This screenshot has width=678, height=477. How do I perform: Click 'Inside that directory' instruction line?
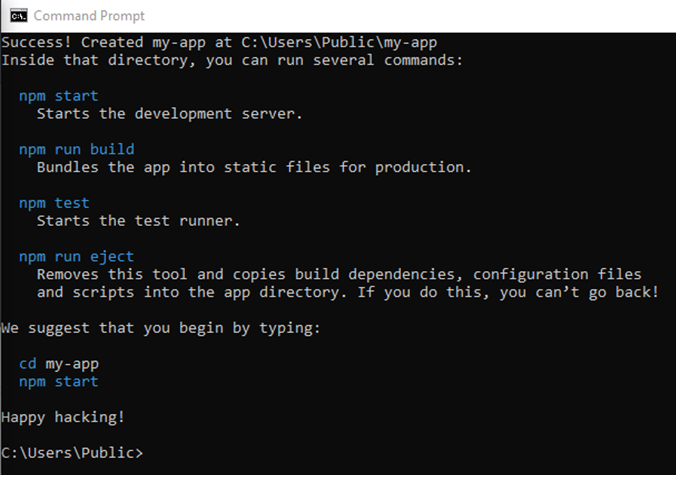[232, 60]
